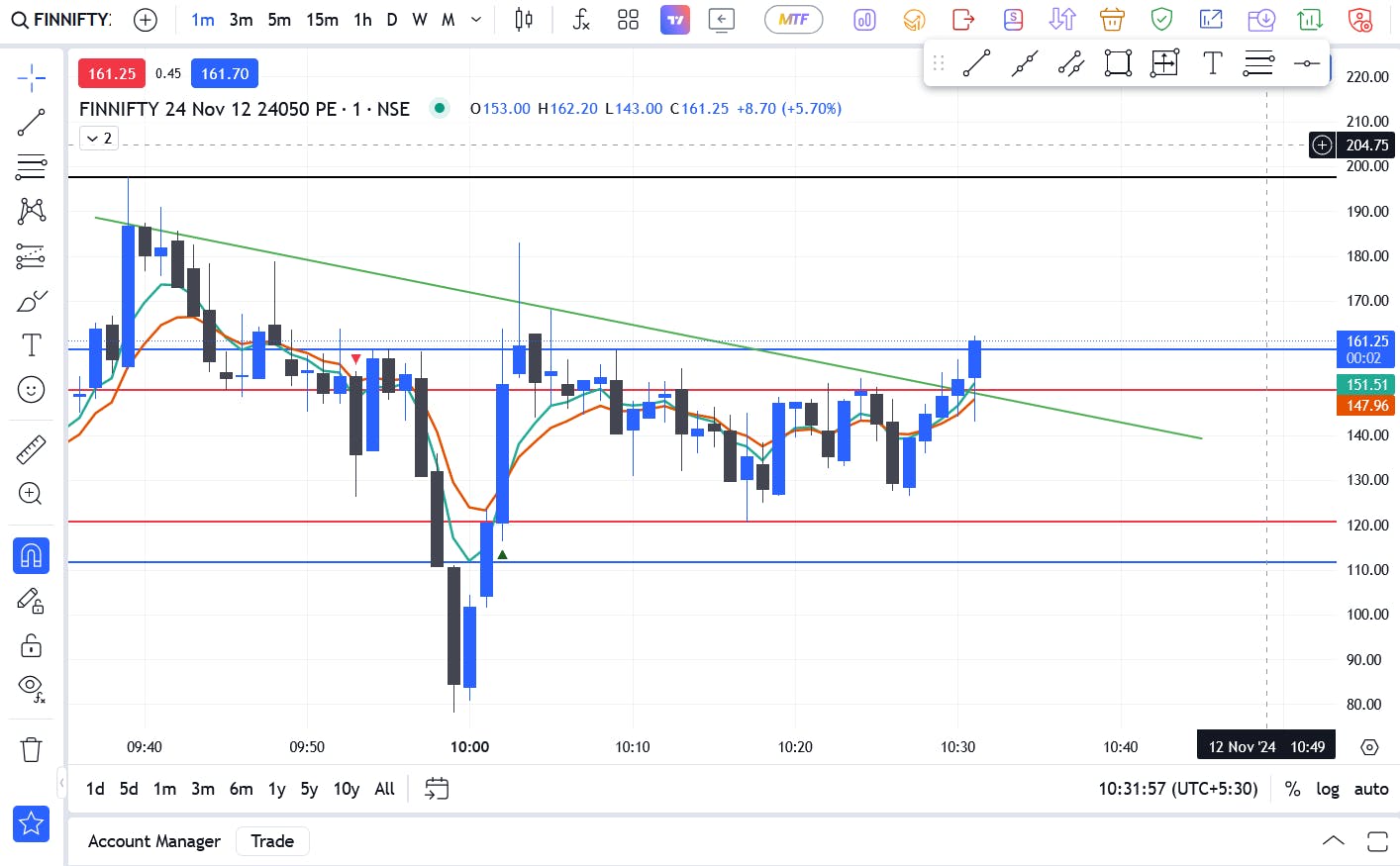The width and height of the screenshot is (1400, 866).
Task: Open the green bar chart icon
Action: tap(1310, 20)
